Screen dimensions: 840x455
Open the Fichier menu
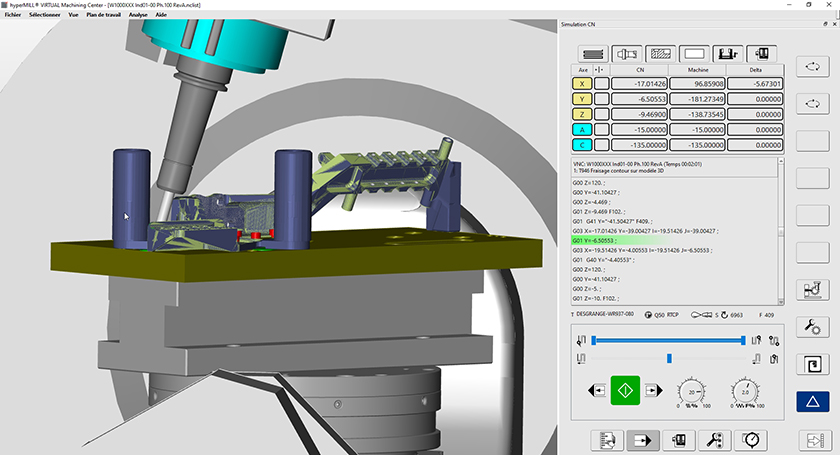point(13,16)
